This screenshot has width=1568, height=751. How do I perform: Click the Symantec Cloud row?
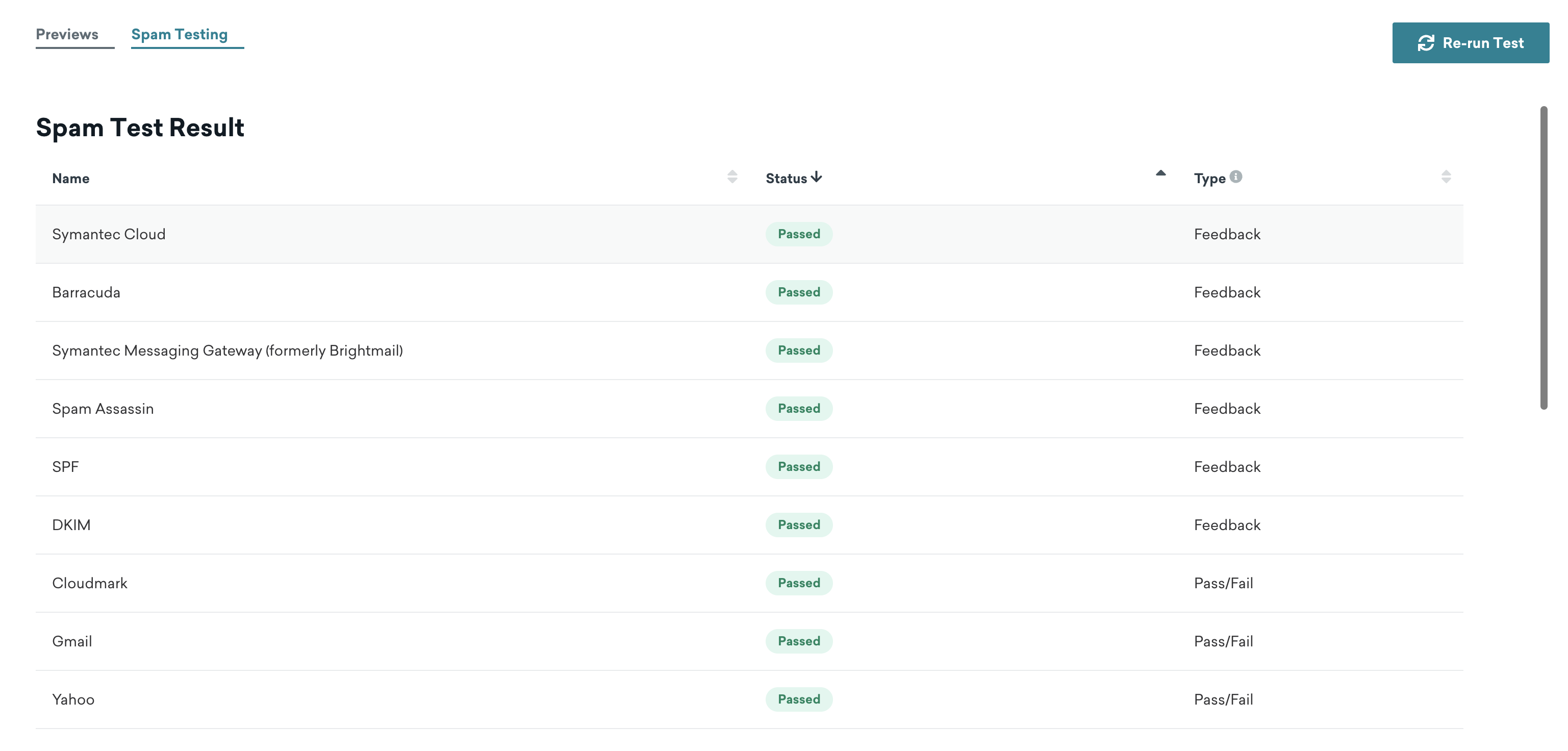(x=749, y=233)
